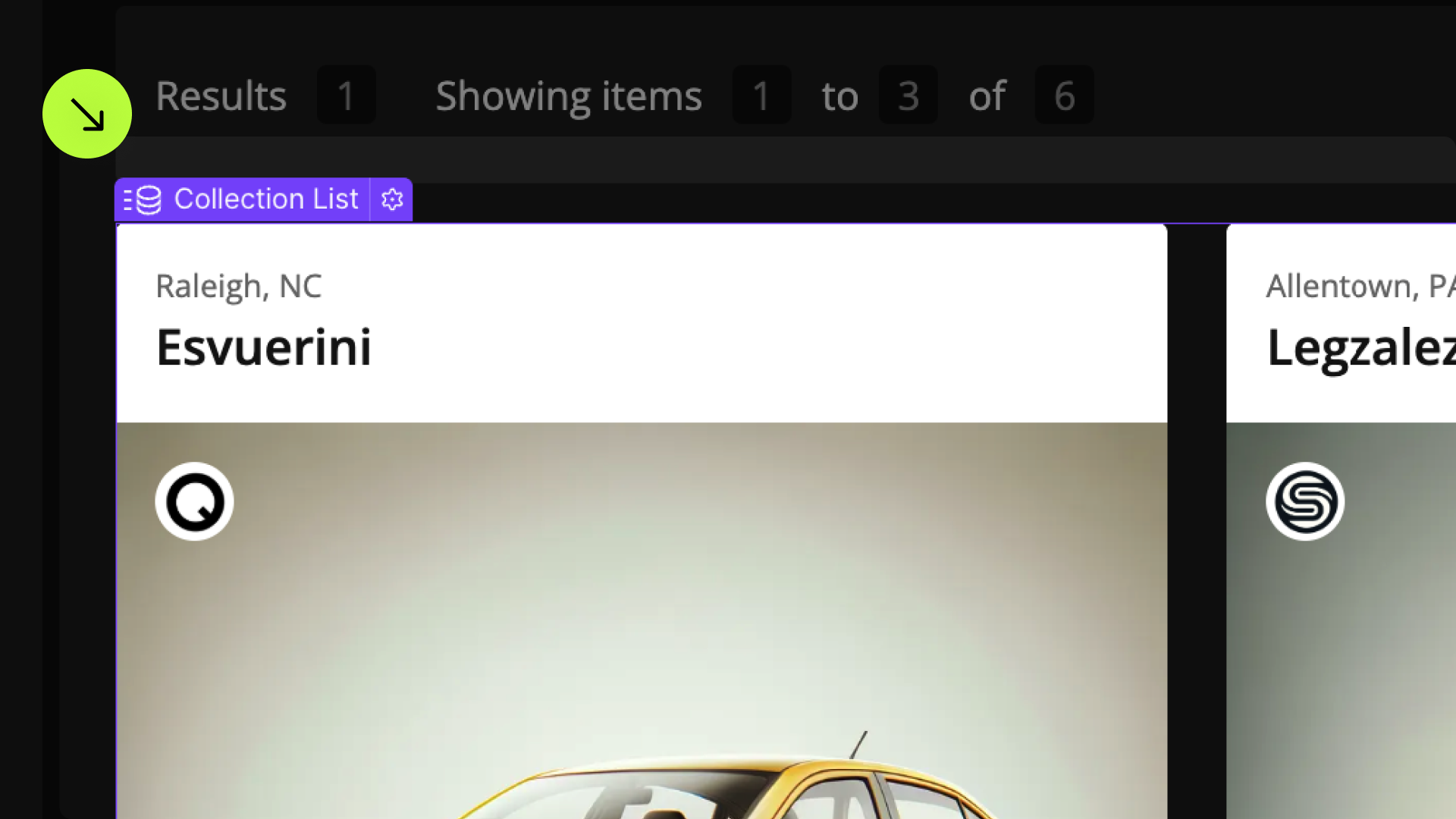The height and width of the screenshot is (819, 1456).
Task: Select the Collection List database icon
Action: tap(143, 199)
